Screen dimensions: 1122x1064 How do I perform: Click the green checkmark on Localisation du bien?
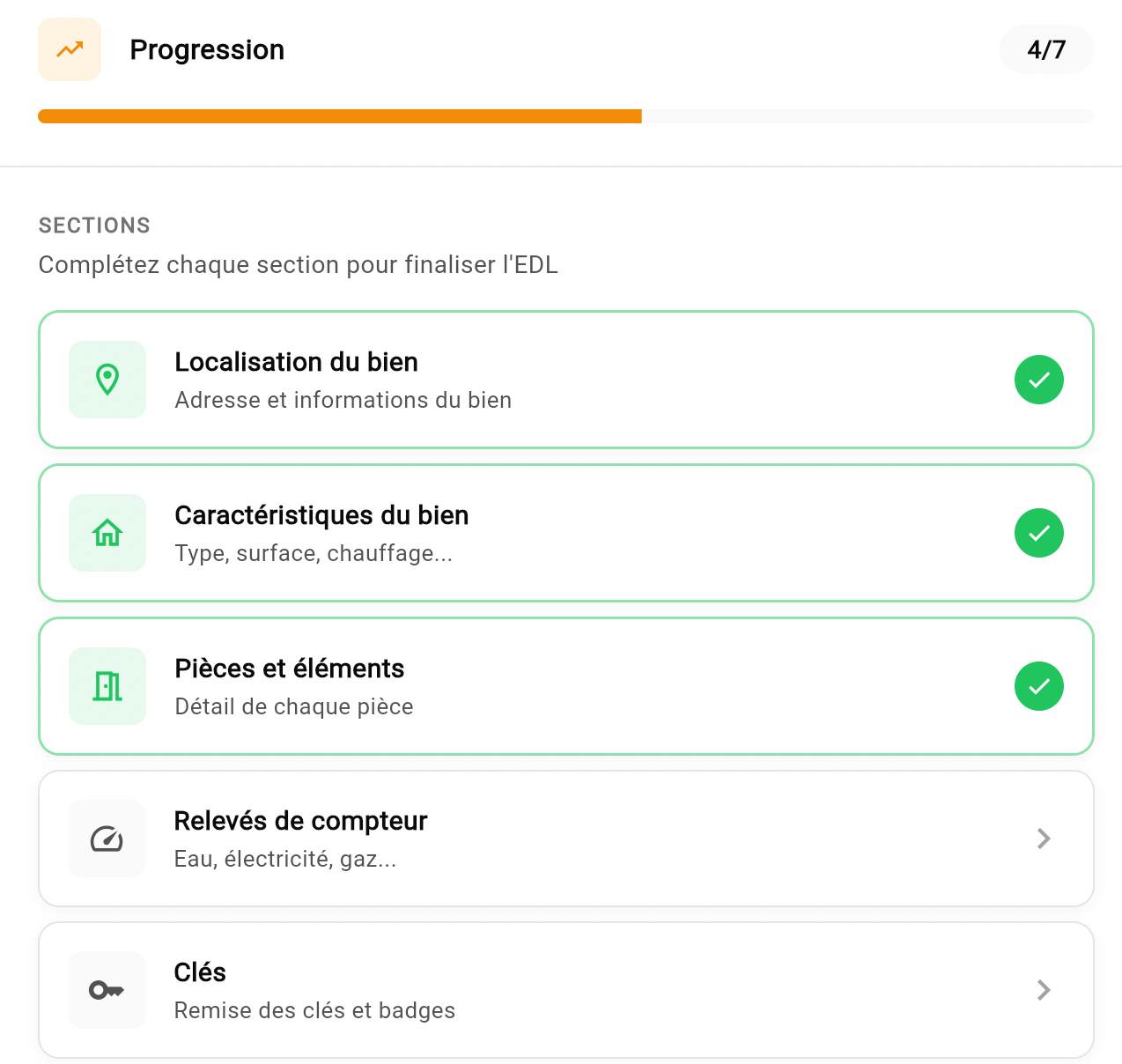[1039, 380]
